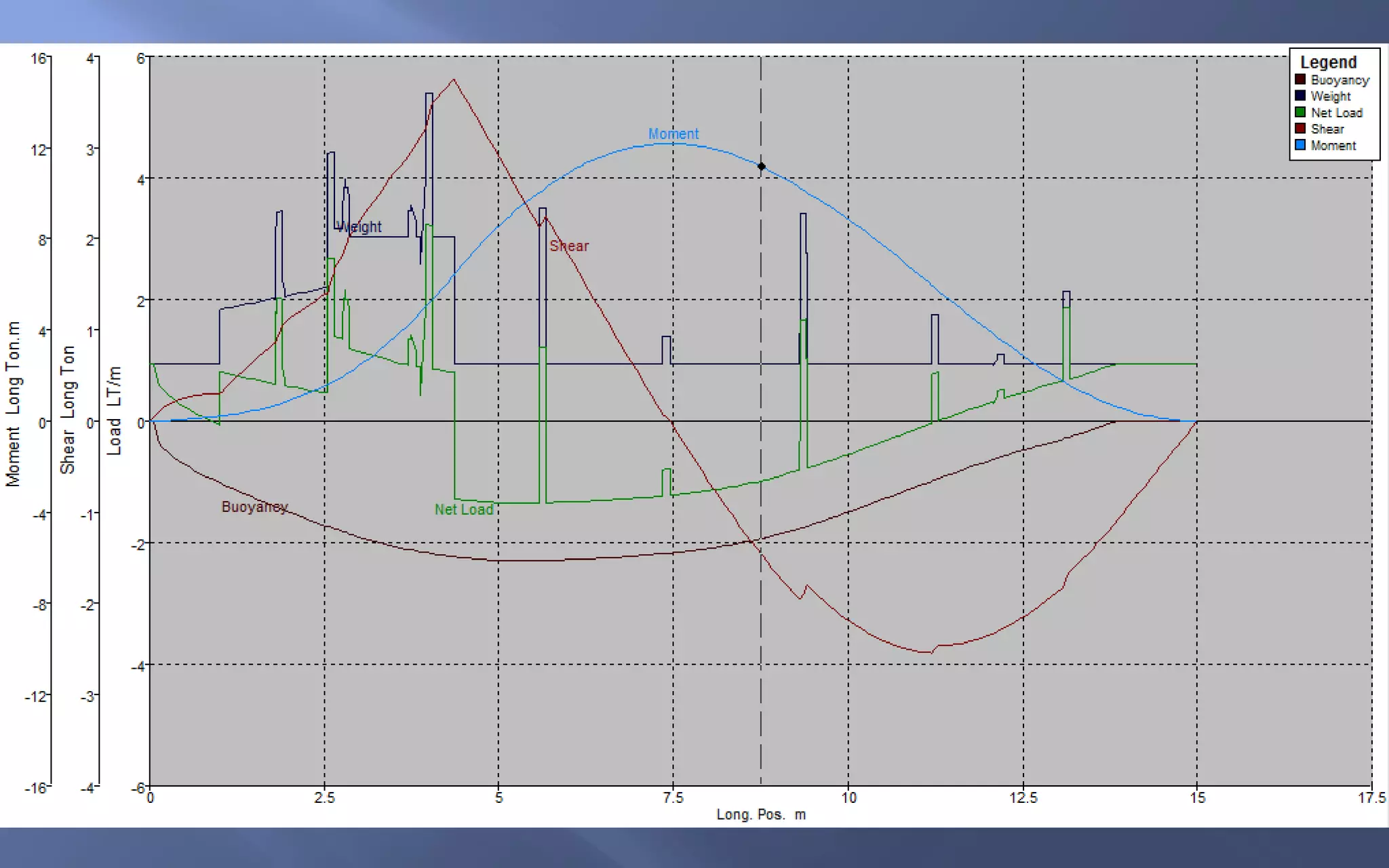Click the Long. Pos. m axis title
Screen dimensions: 1389x868
point(761,814)
